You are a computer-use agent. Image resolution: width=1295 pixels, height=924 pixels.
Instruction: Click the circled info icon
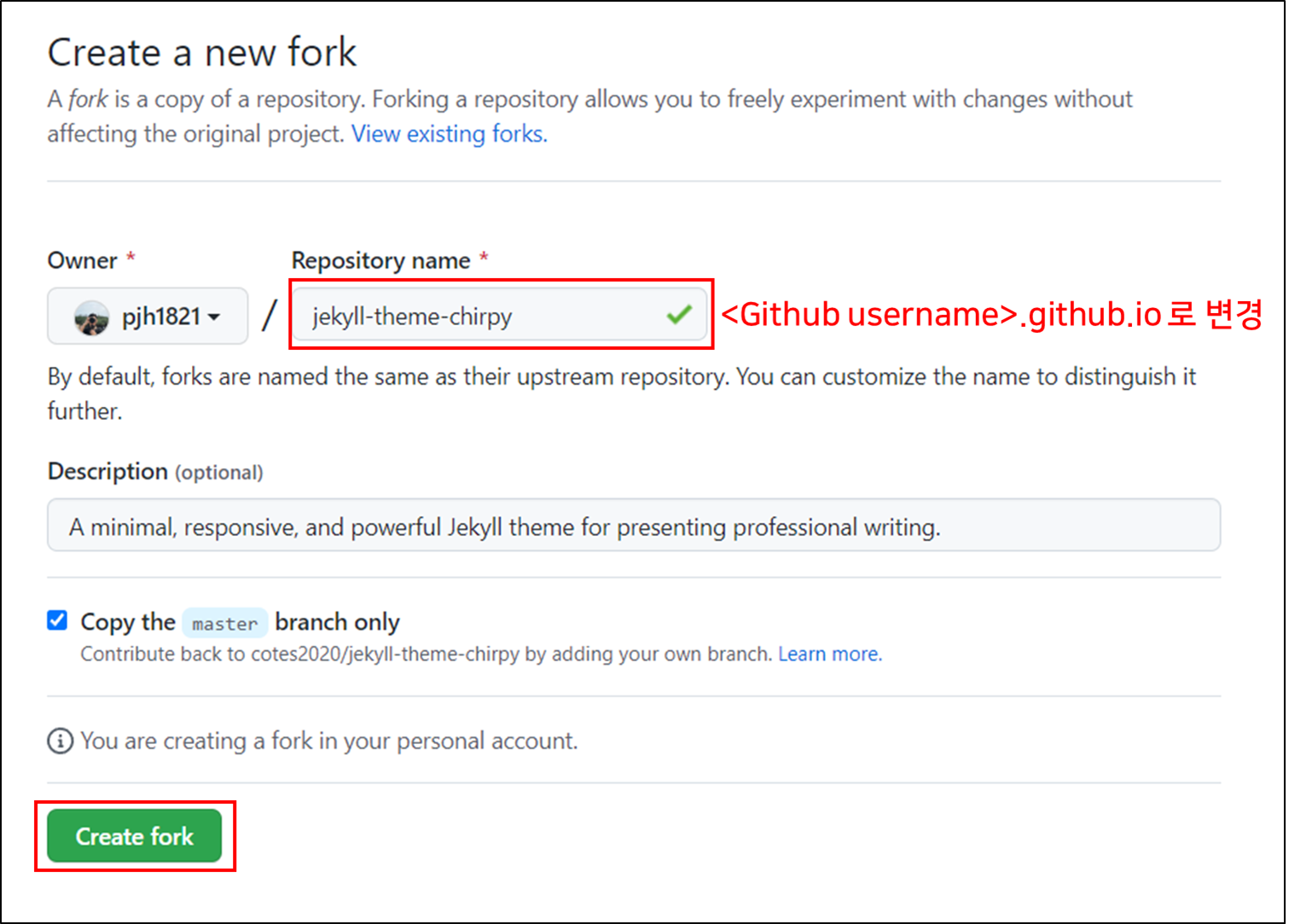coord(58,741)
